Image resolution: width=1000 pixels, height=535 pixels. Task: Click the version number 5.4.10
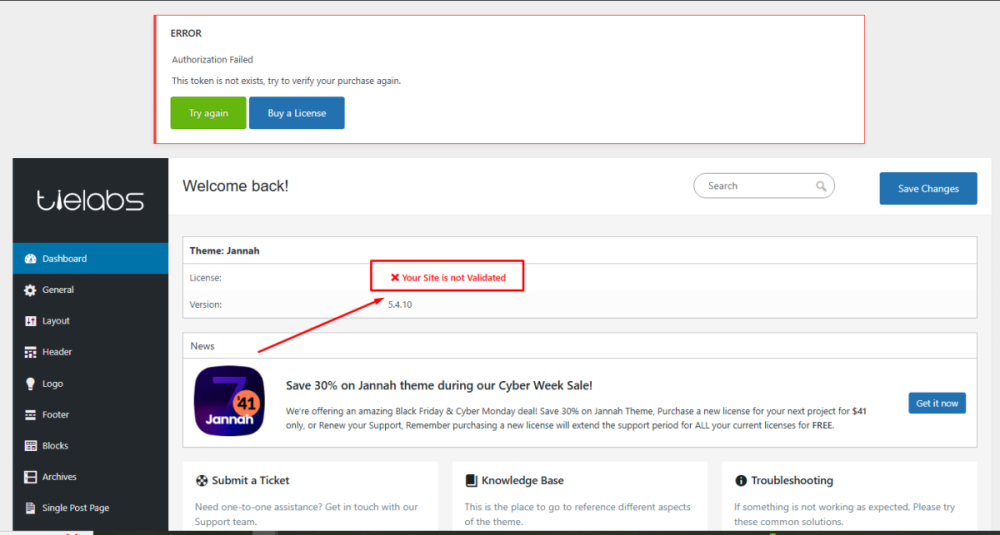[400, 304]
